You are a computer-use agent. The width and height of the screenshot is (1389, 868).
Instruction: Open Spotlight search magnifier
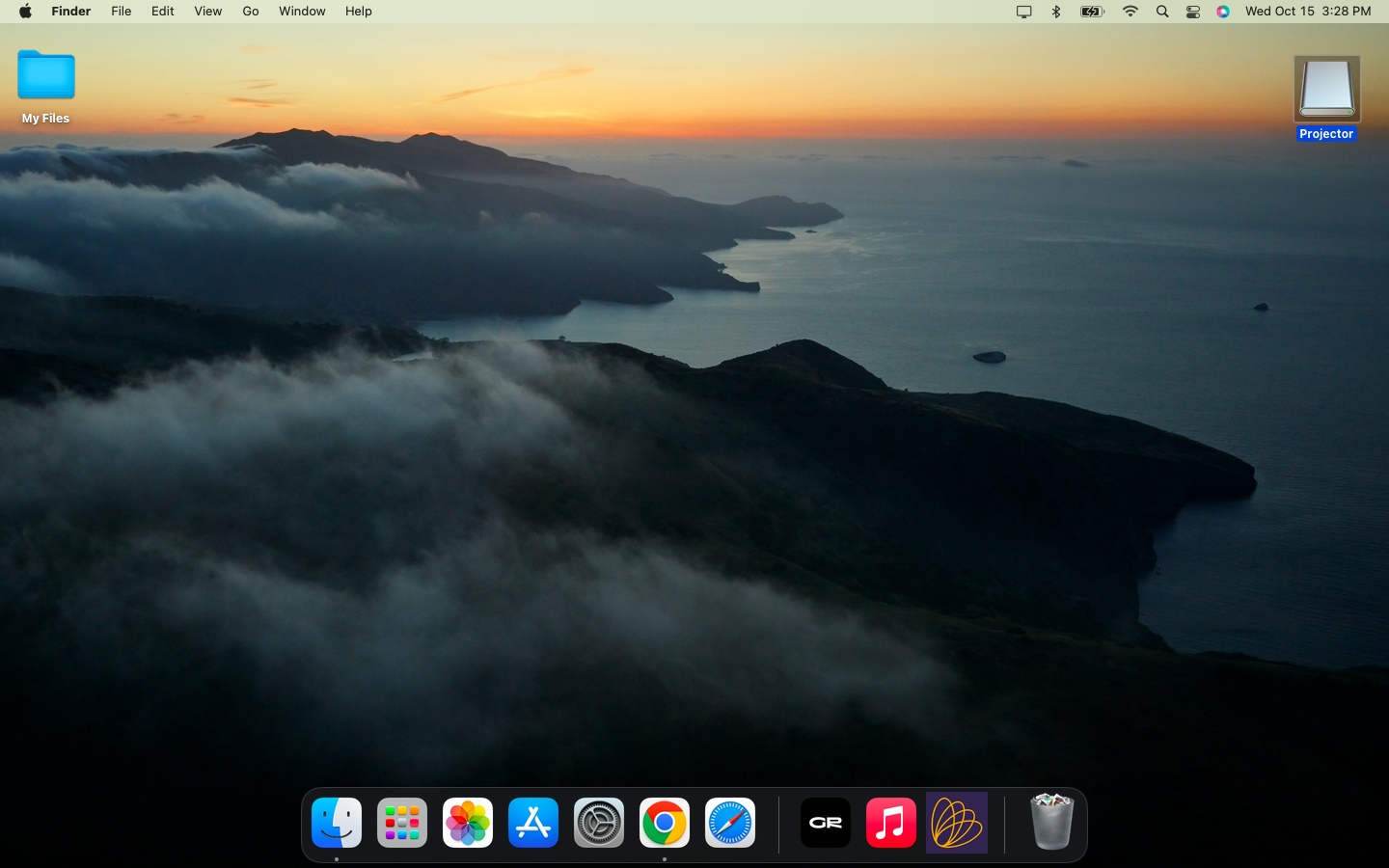pyautogui.click(x=1162, y=12)
